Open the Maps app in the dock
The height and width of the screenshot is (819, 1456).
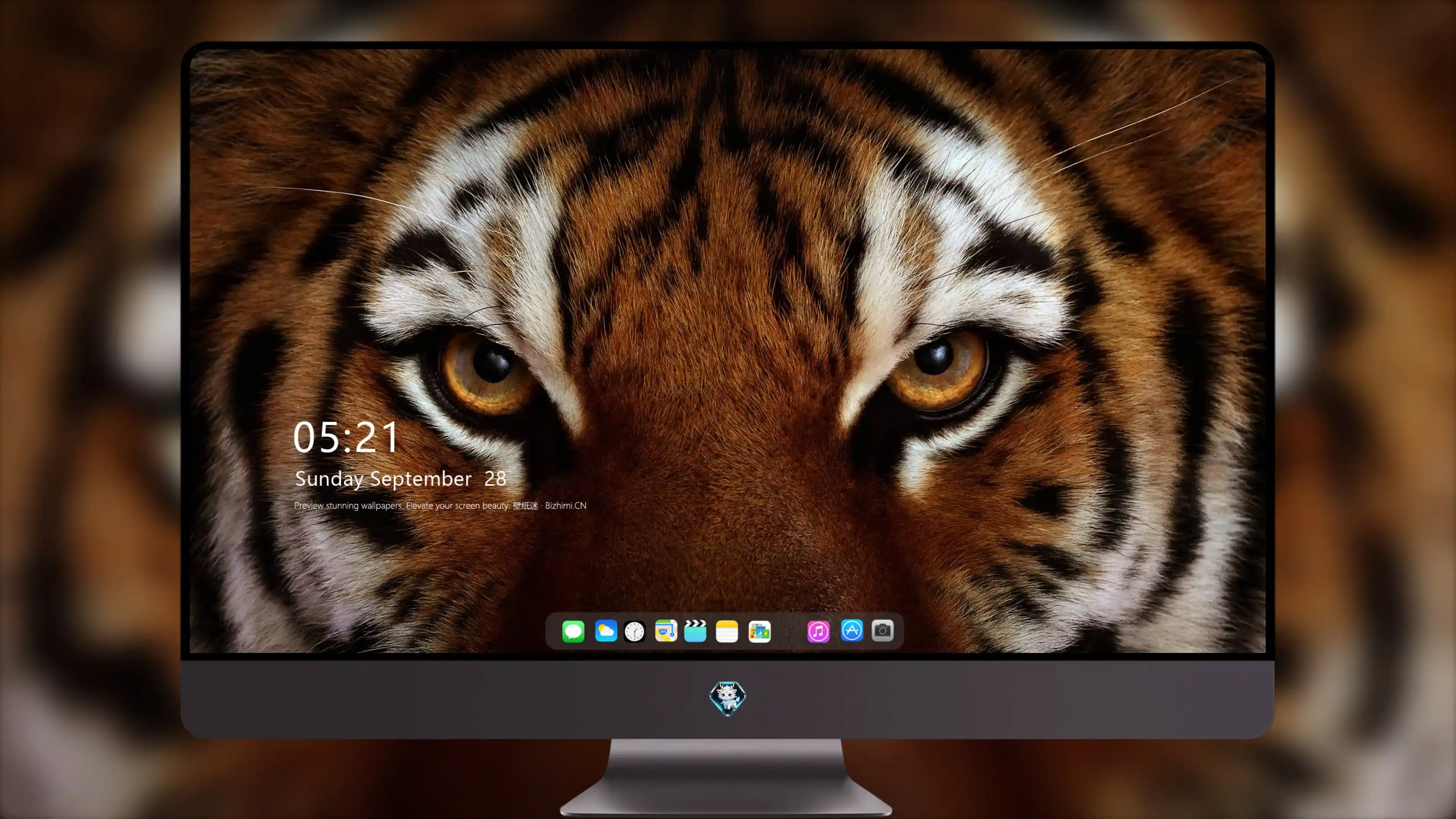[x=666, y=631]
